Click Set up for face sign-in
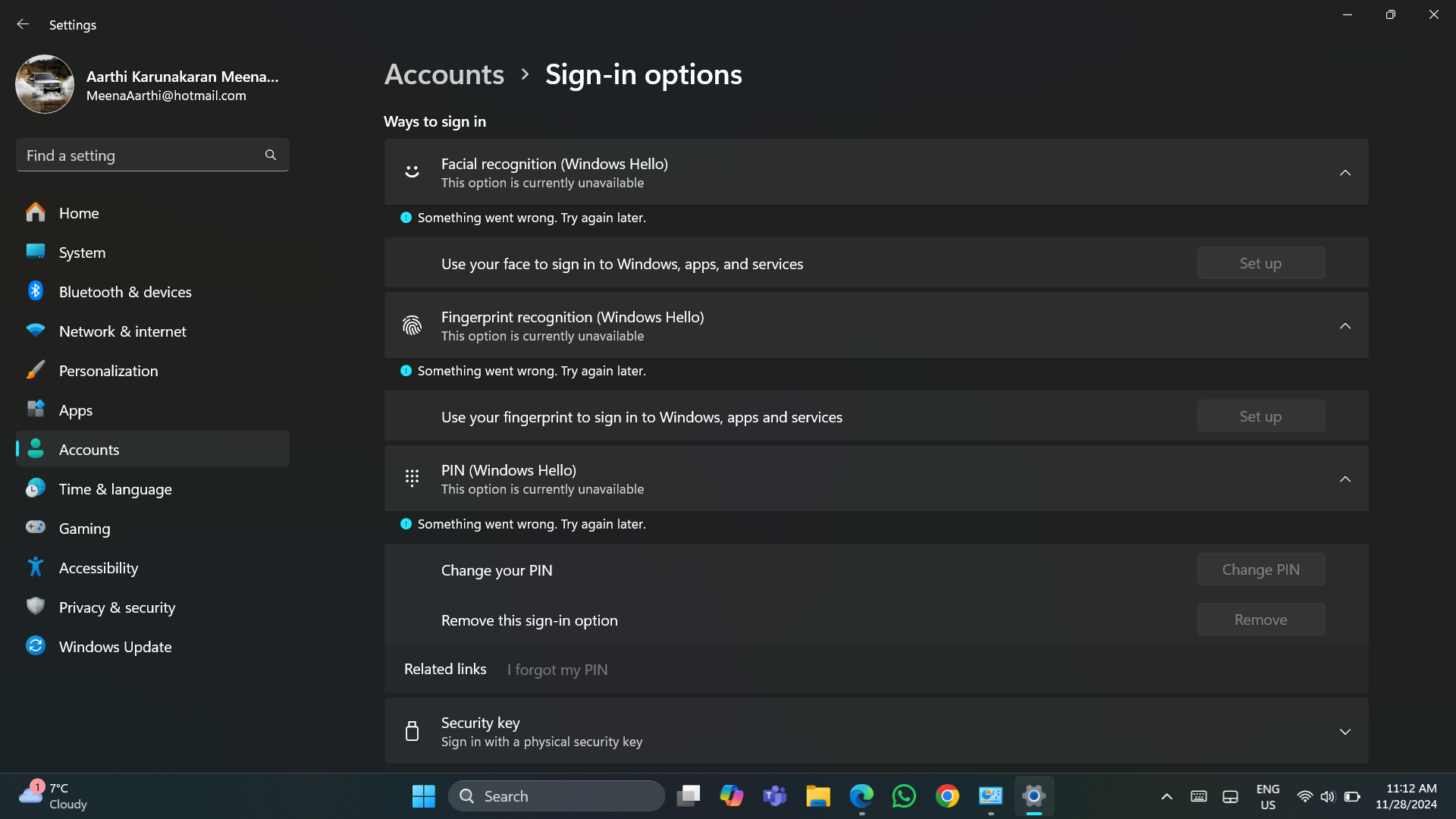The image size is (1456, 819). pos(1260,263)
